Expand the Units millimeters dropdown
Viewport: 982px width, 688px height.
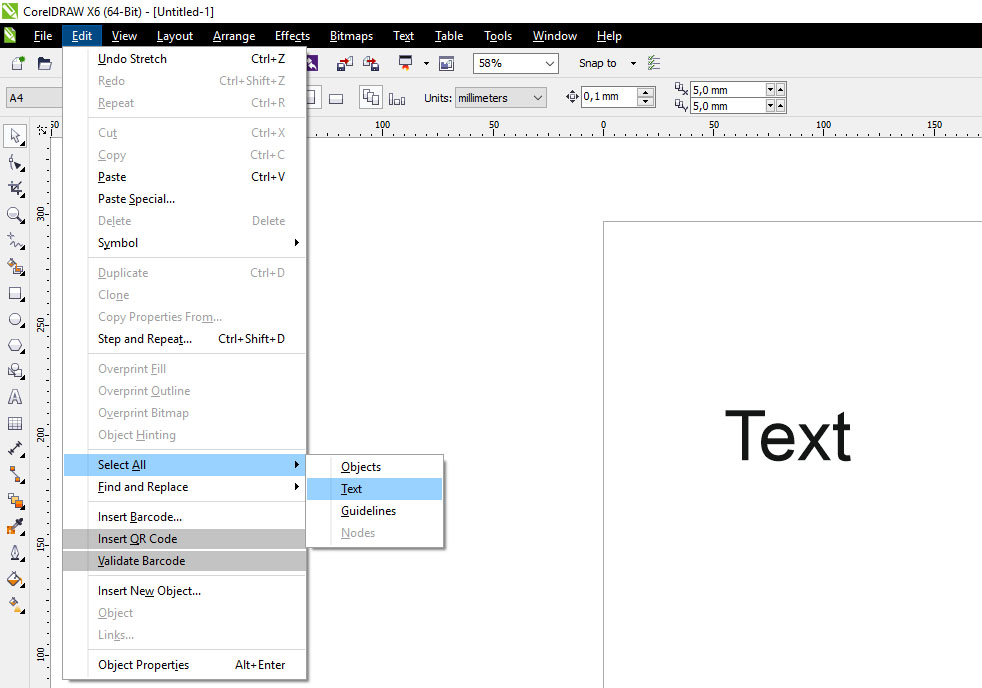coord(538,98)
